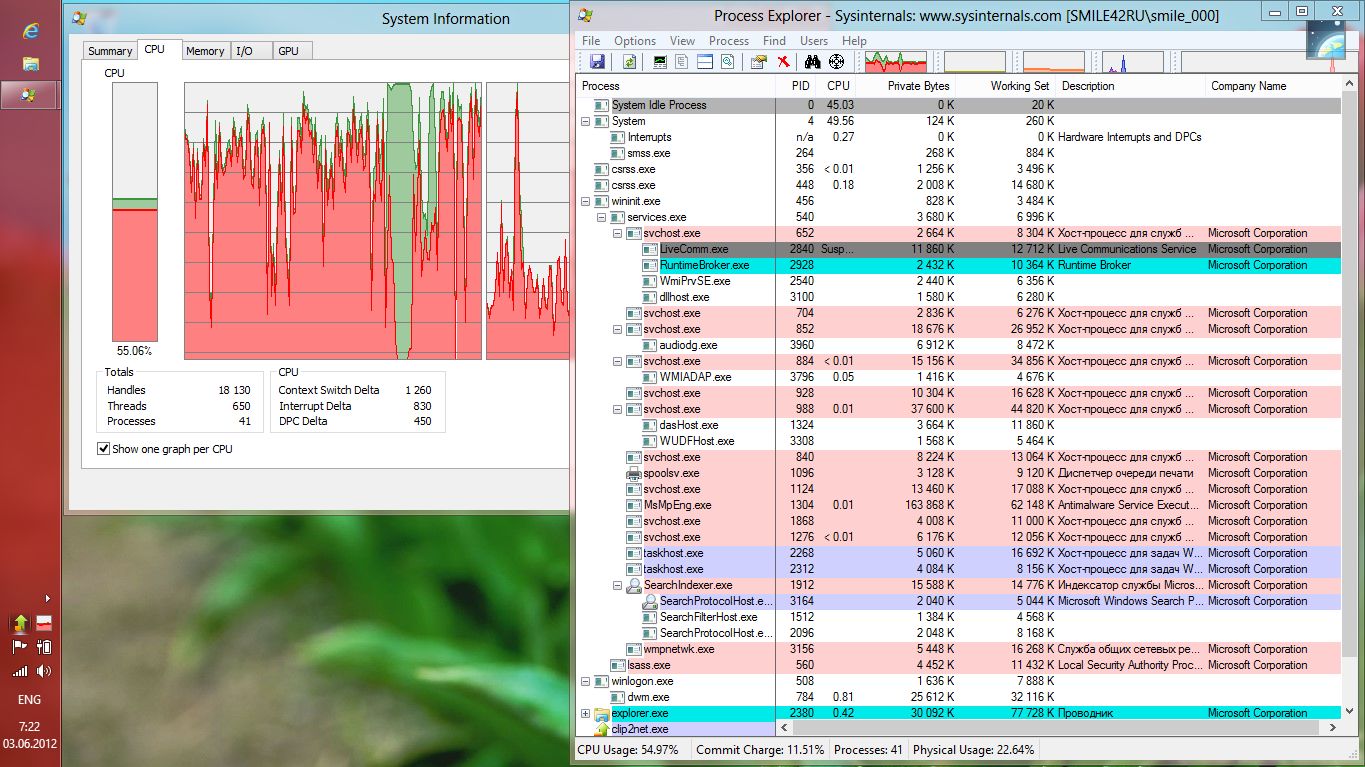Expand the explorer.exe process tree

[x=586, y=713]
